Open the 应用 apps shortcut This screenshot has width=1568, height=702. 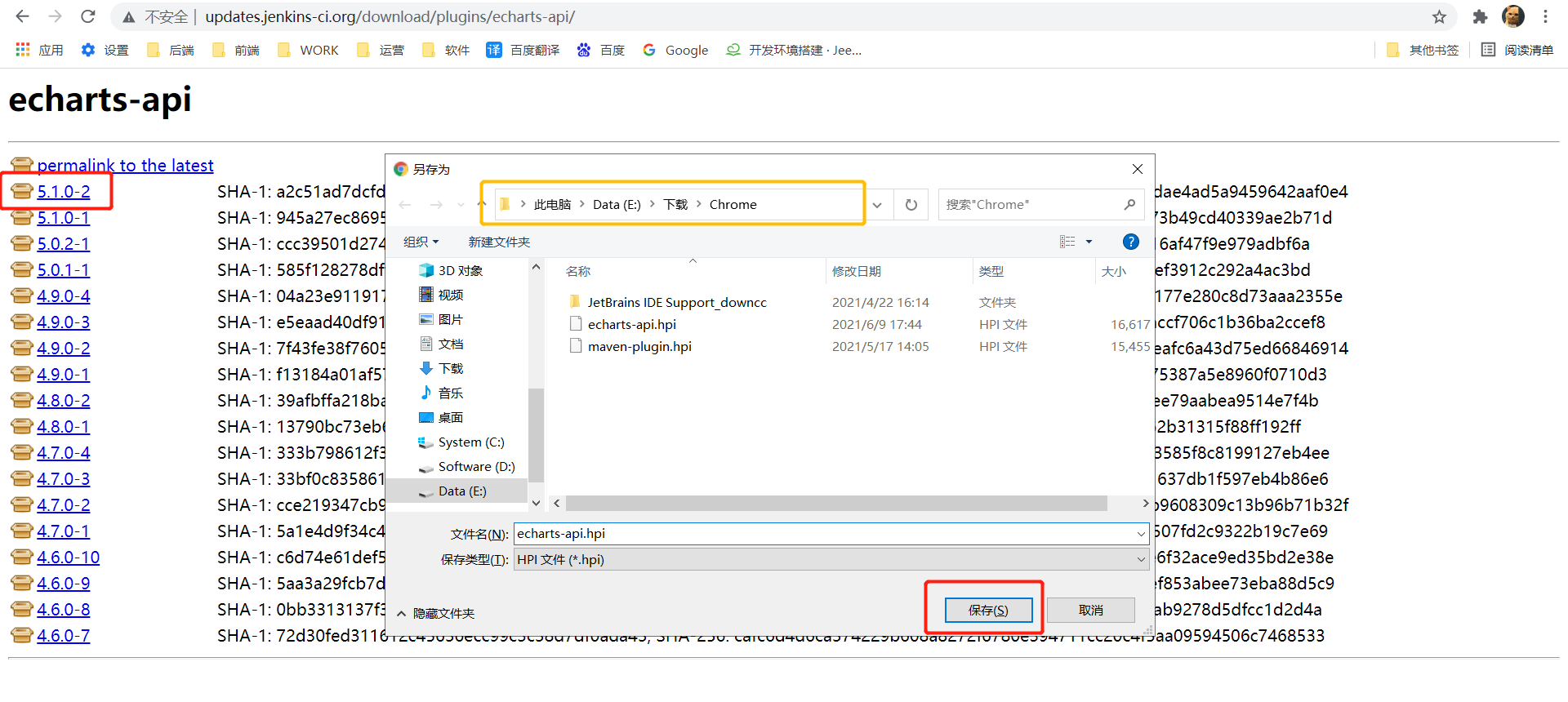click(39, 50)
